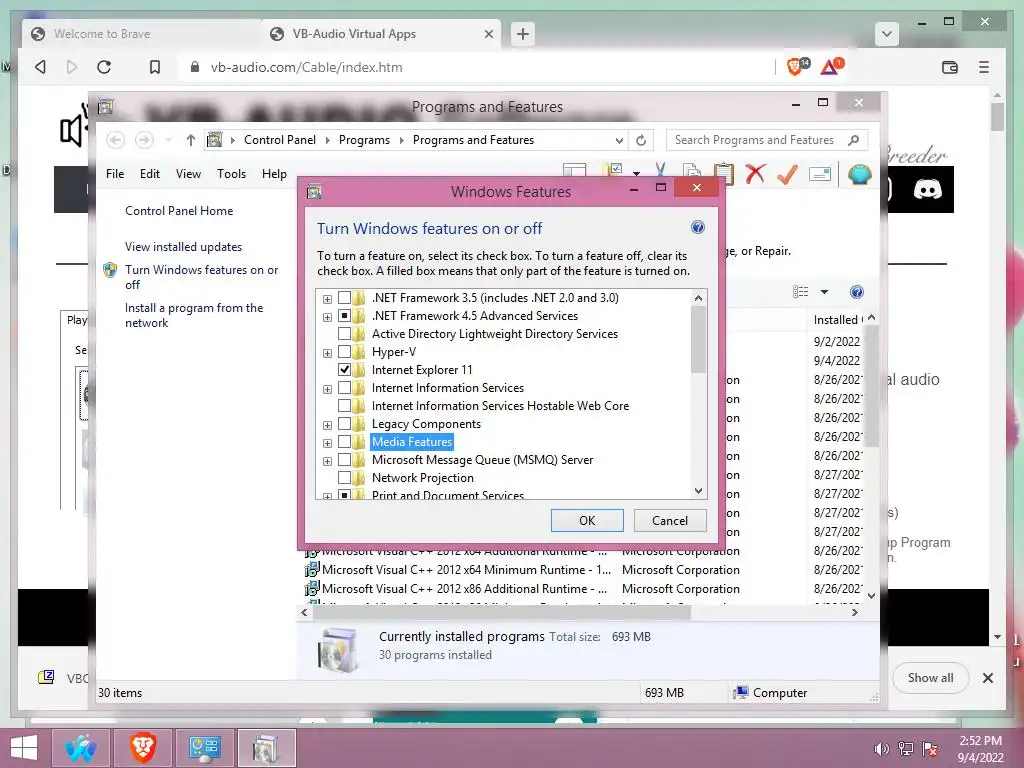The width and height of the screenshot is (1024, 768).
Task: Click the taskbar volume speaker icon
Action: (881, 749)
